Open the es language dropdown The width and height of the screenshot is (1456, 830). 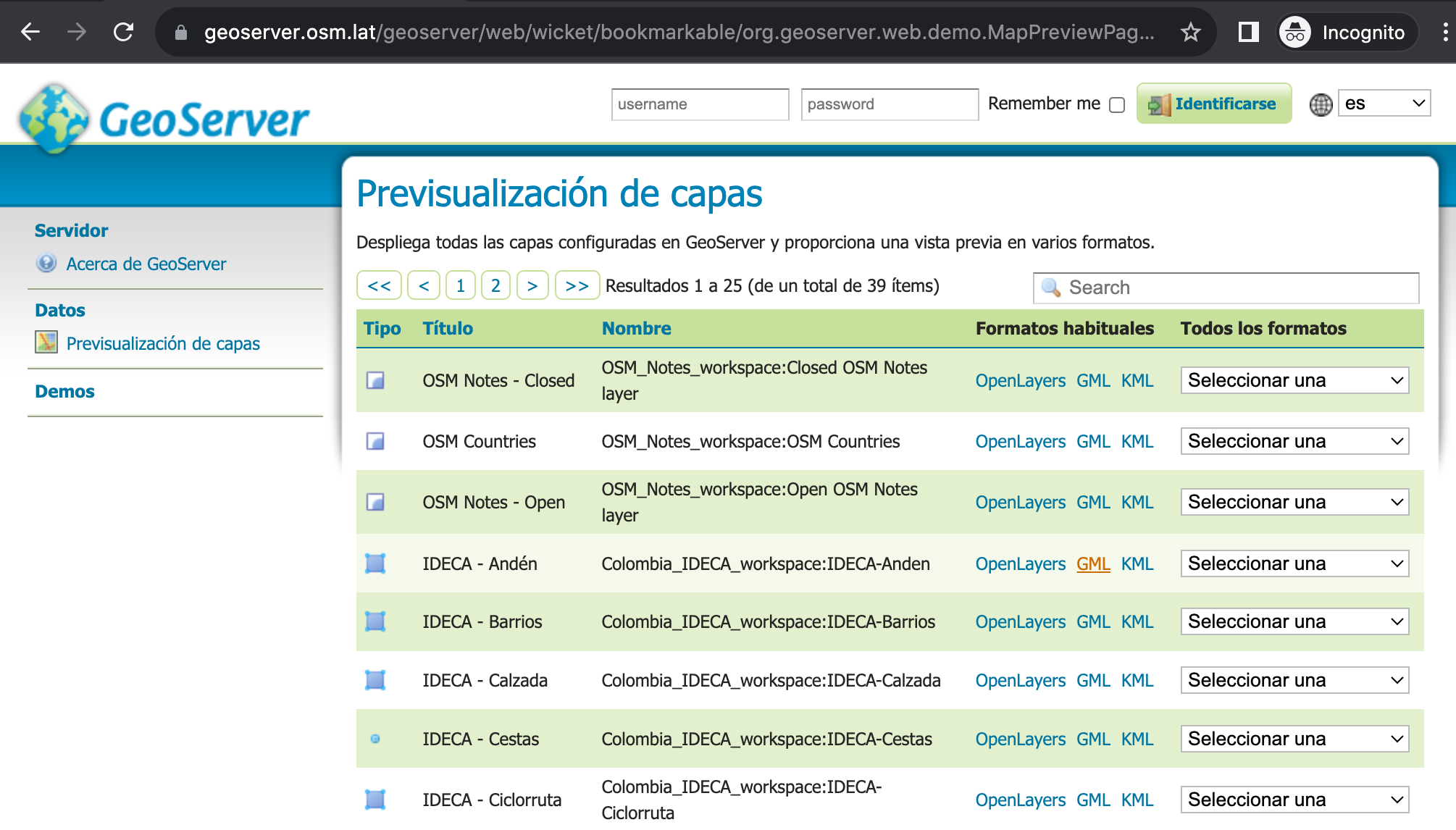1384,104
